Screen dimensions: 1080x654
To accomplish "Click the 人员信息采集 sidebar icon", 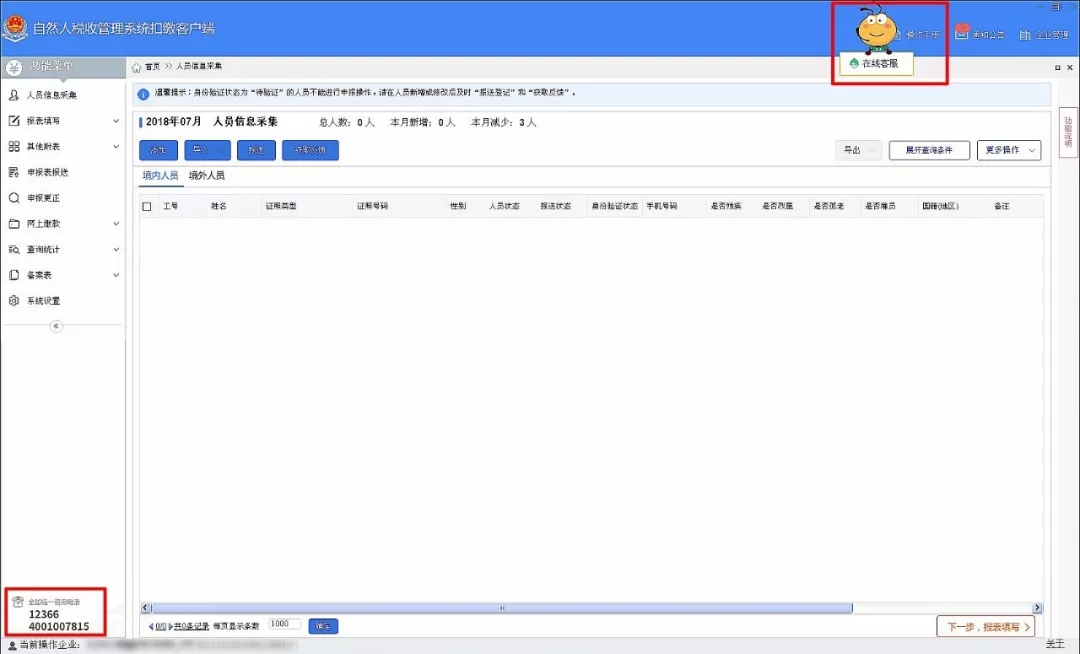I will coord(14,95).
